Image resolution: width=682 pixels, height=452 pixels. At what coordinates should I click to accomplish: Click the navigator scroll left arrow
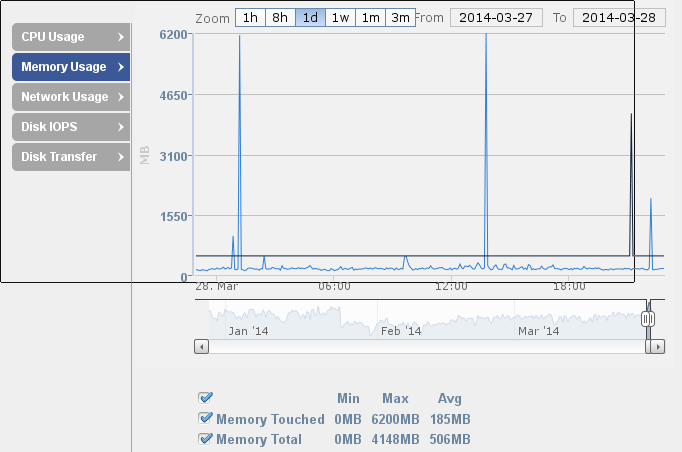point(201,347)
